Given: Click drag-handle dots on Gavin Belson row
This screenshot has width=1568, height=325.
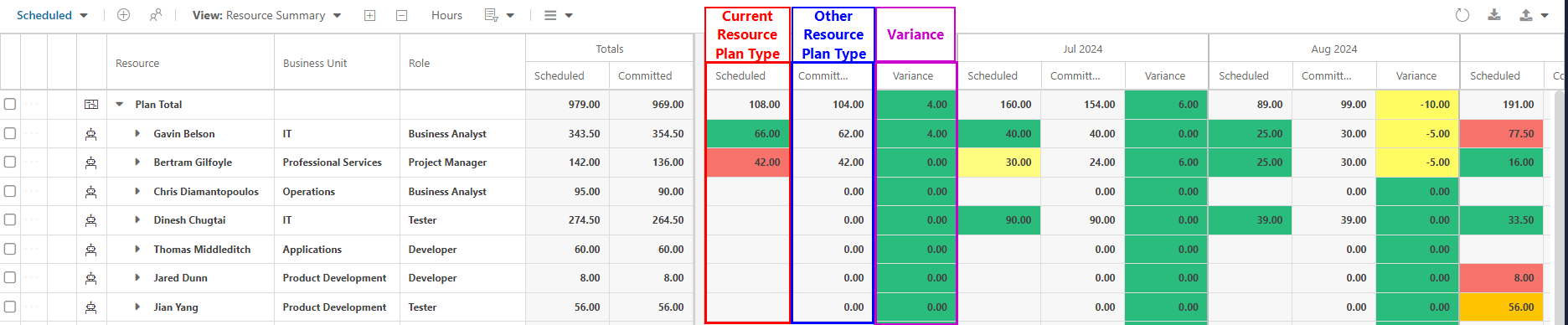Looking at the screenshot, I should (x=33, y=134).
